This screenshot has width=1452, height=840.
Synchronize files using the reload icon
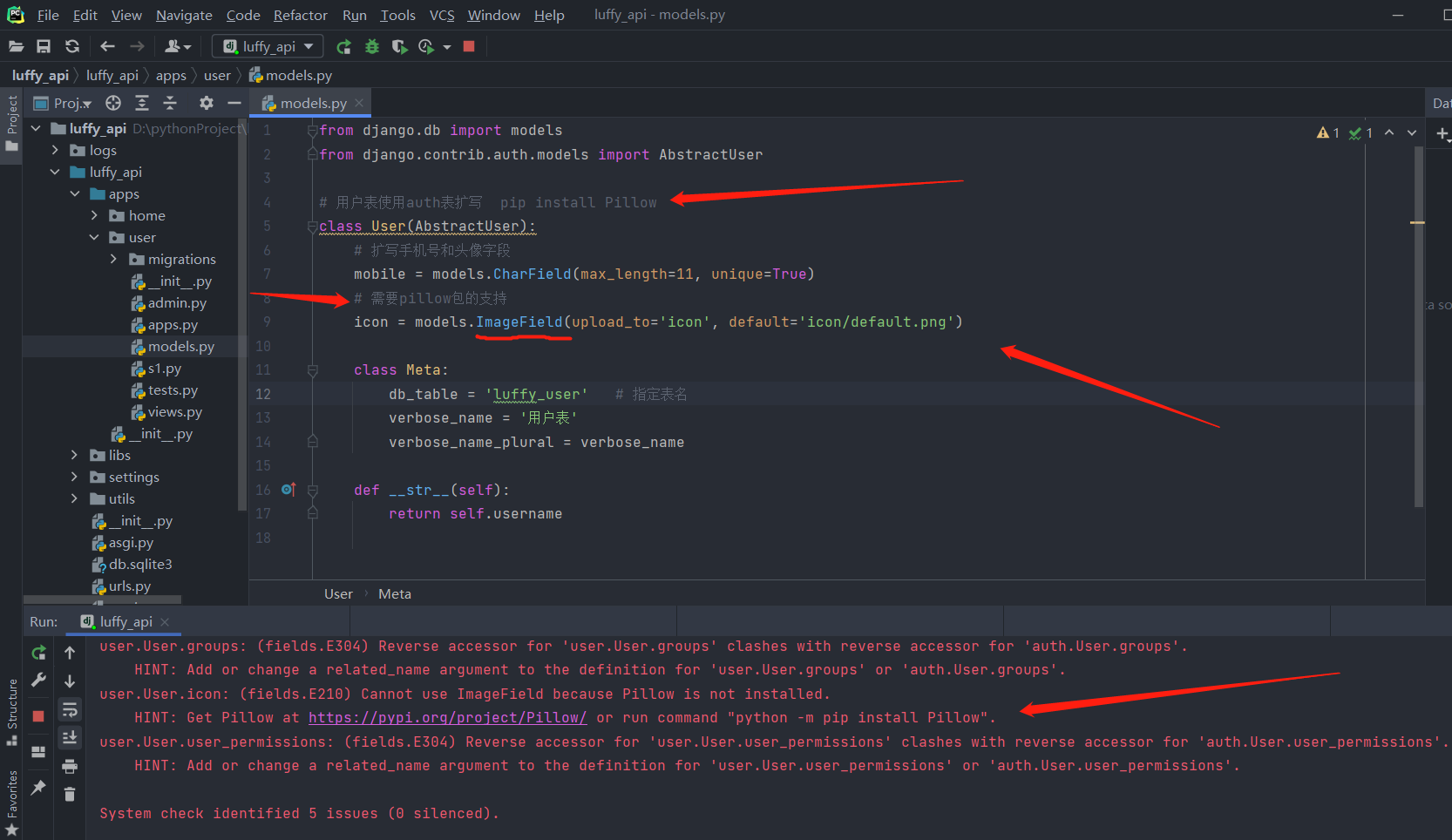pos(72,46)
